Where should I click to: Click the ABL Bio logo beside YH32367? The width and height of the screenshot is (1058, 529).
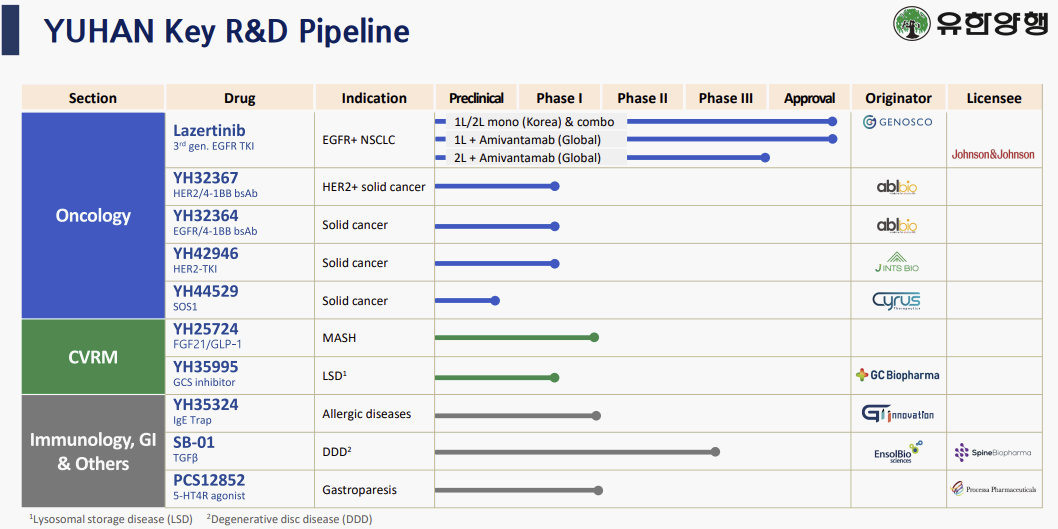coord(897,187)
